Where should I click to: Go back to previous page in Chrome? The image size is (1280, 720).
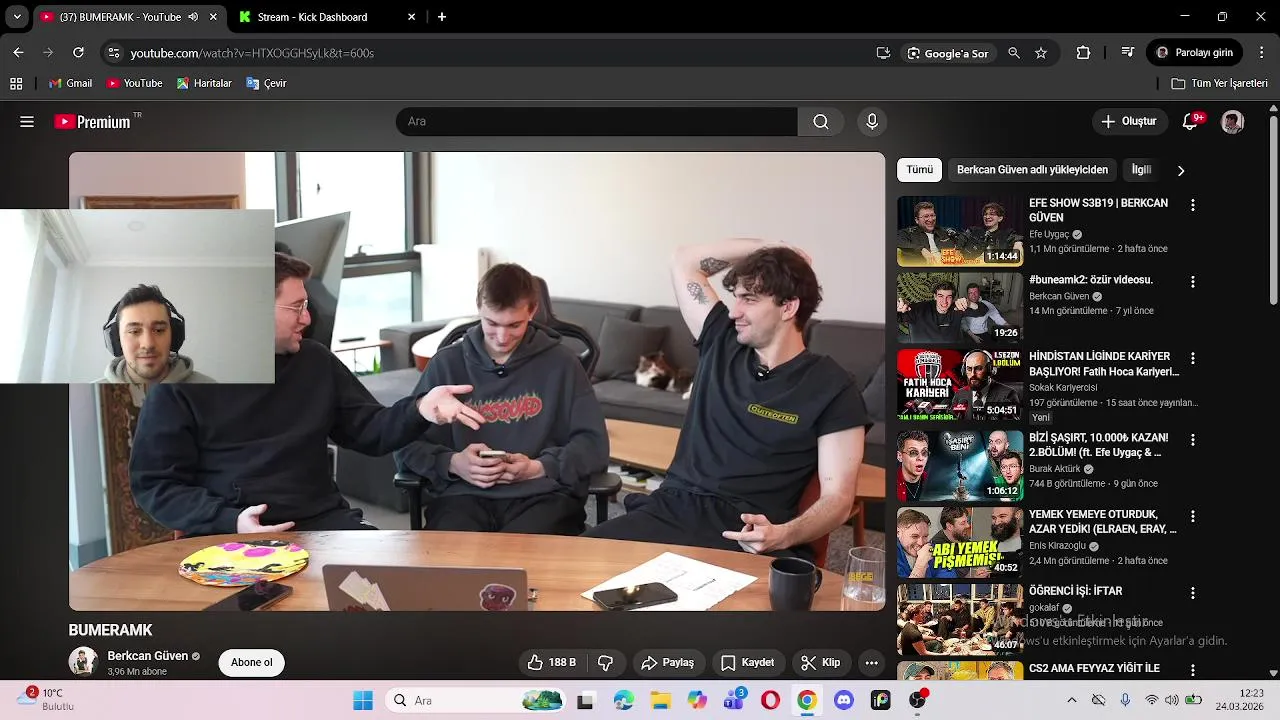[18, 52]
